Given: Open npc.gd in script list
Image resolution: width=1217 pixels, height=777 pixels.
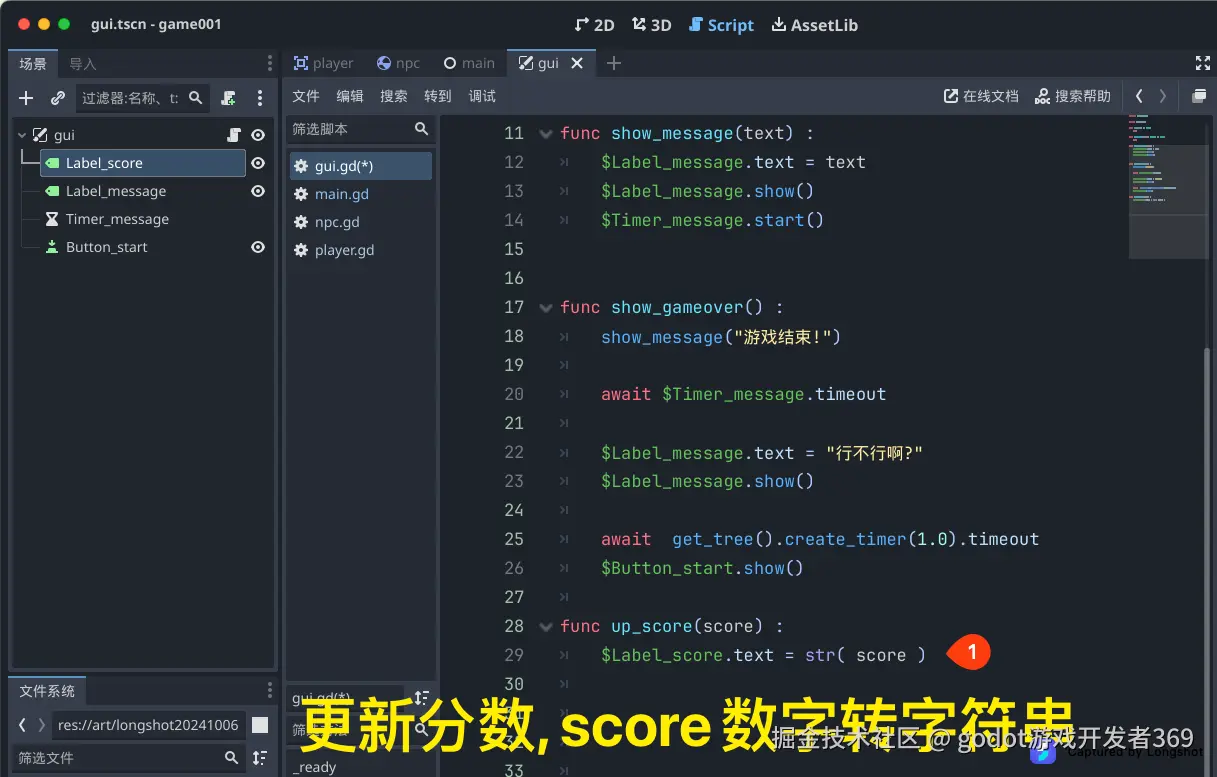Looking at the screenshot, I should [x=360, y=222].
